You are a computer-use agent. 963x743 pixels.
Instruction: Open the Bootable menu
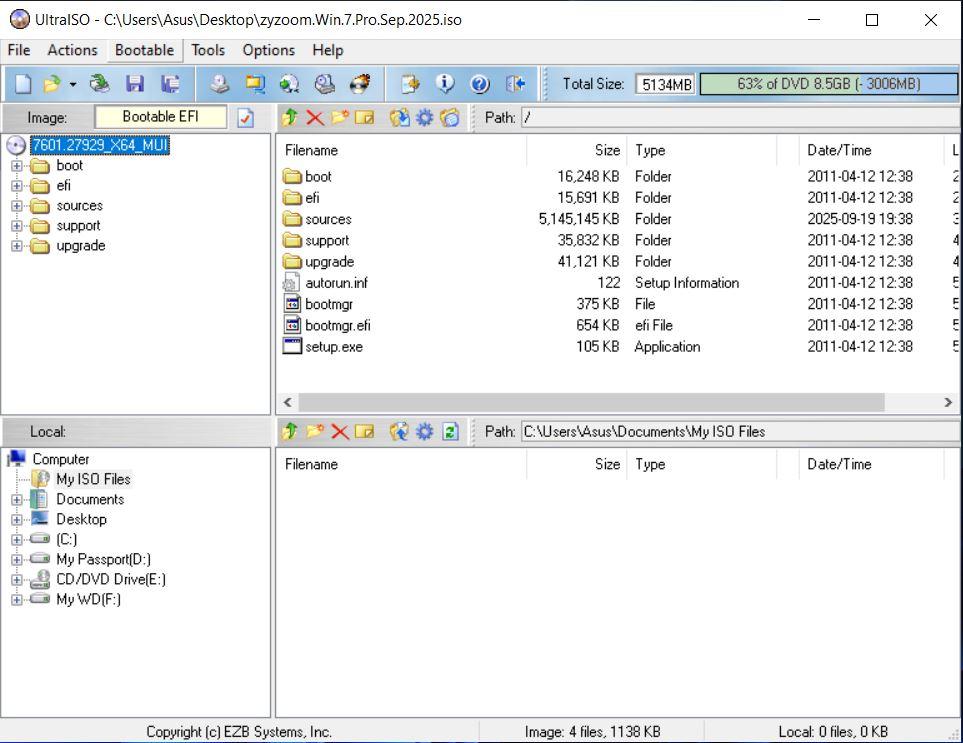pyautogui.click(x=144, y=50)
